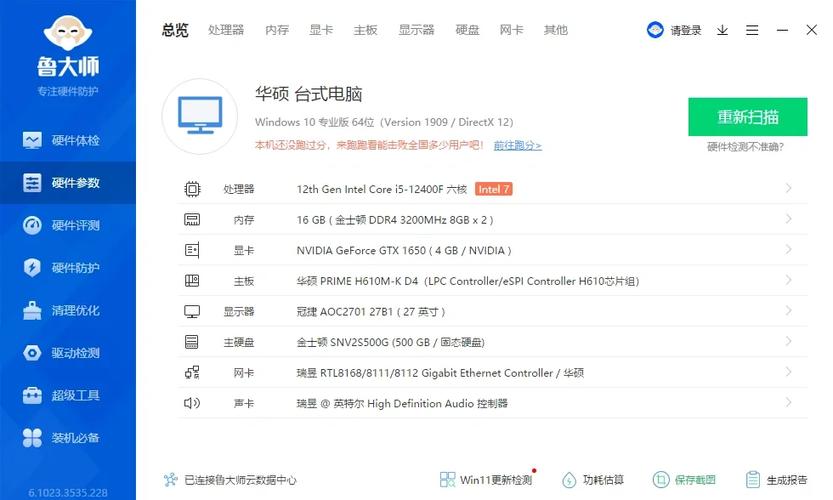
Task: Select text 金士顿 SNV2S500G
Action: 343,342
